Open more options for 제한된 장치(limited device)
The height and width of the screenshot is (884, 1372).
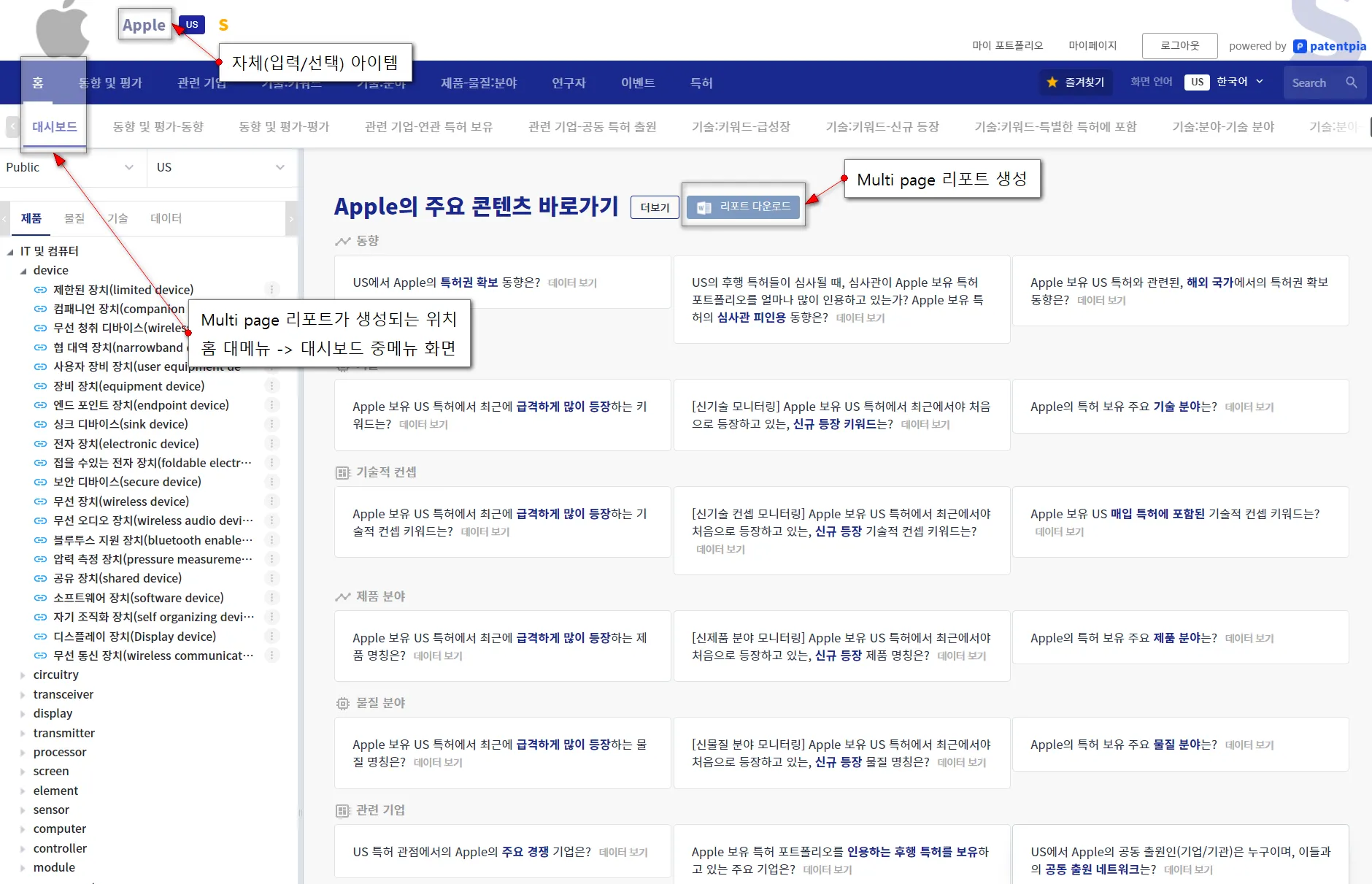click(x=271, y=289)
